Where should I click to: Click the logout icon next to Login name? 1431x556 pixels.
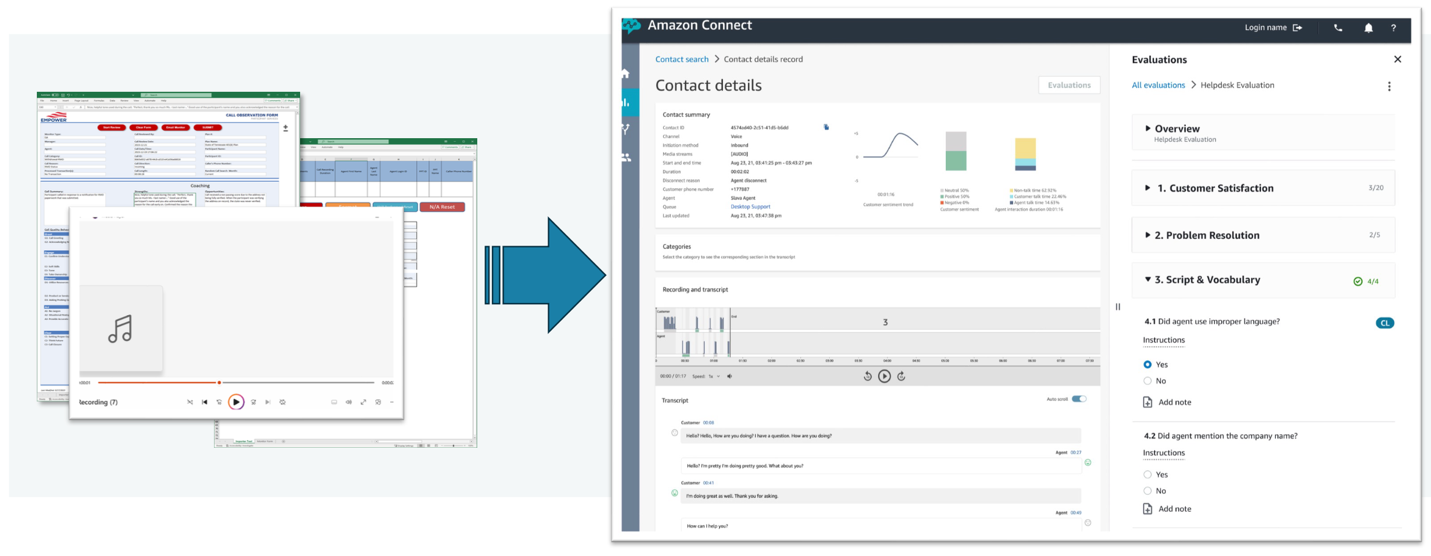[1298, 28]
